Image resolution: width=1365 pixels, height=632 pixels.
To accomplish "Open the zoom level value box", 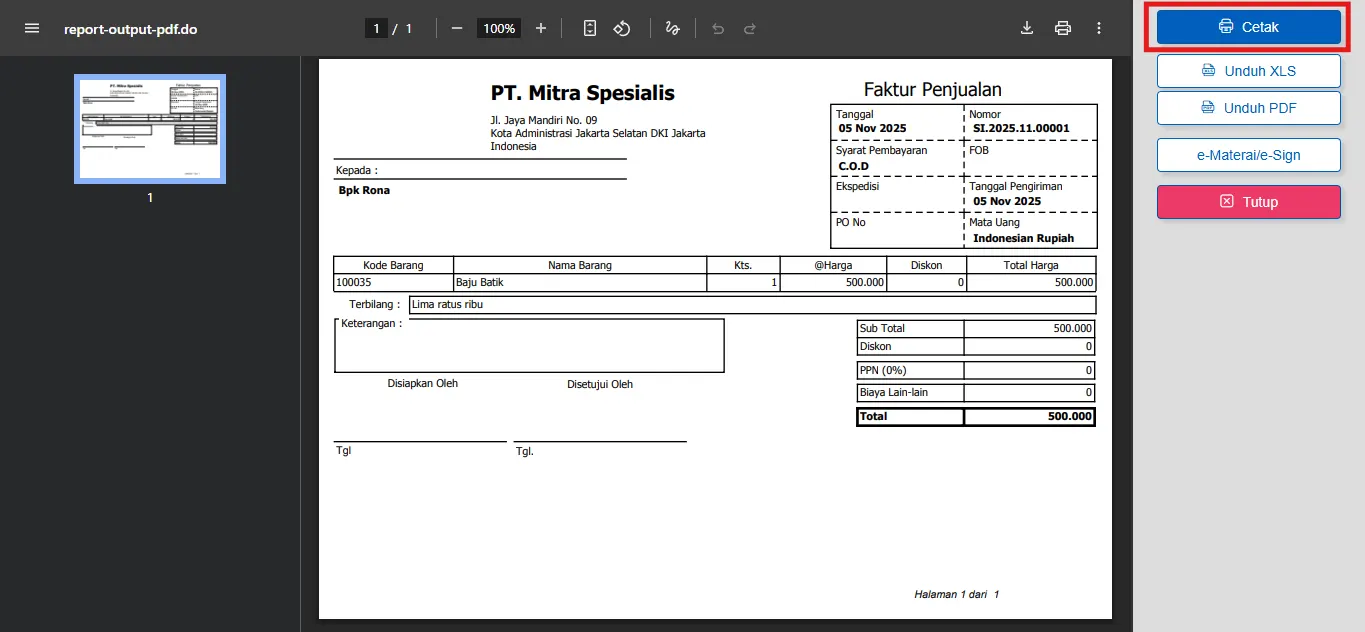I will tap(498, 28).
